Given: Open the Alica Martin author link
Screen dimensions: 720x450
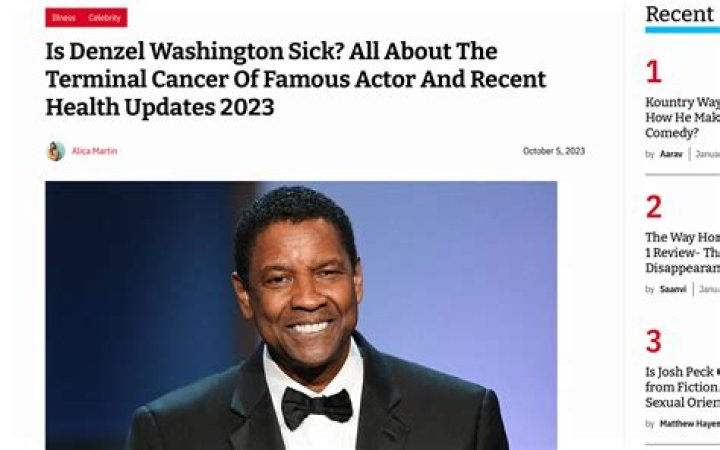Looking at the screenshot, I should (94, 151).
